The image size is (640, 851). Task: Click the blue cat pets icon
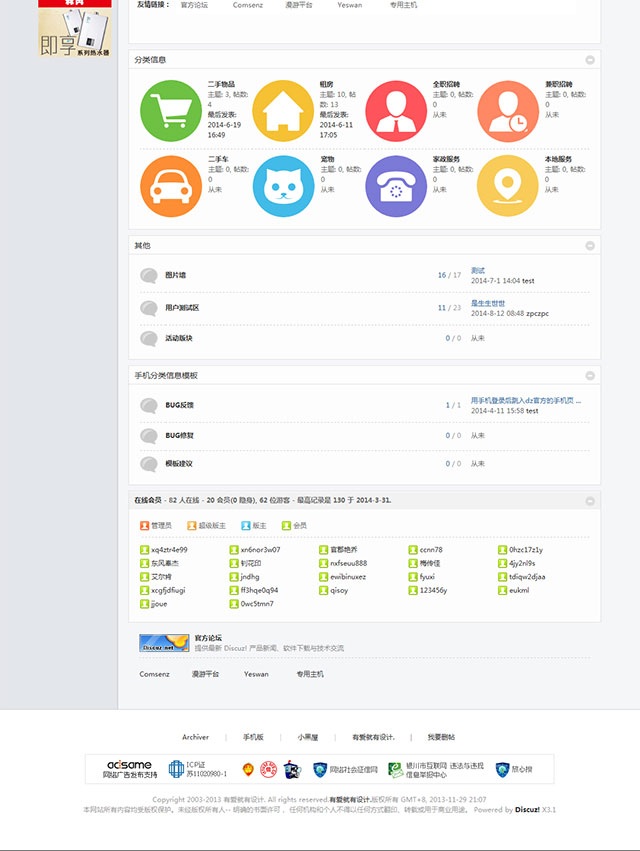[283, 186]
